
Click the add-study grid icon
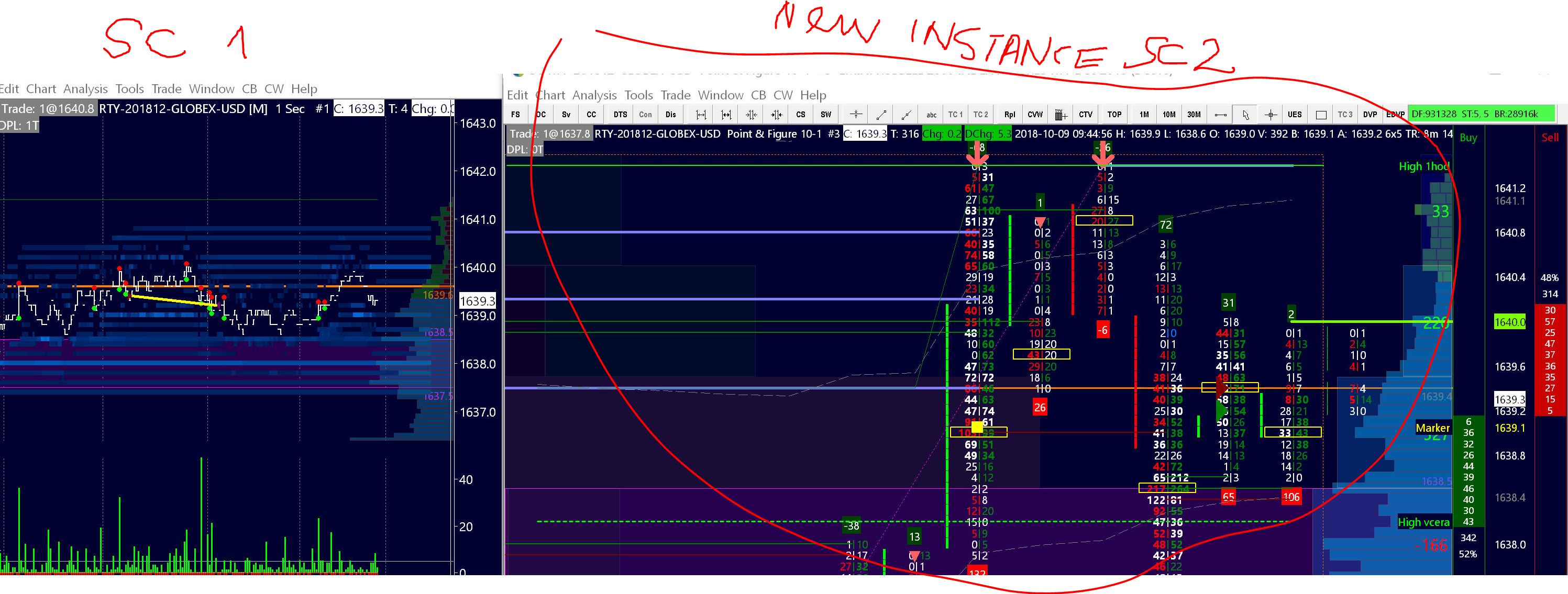pyautogui.click(x=1061, y=114)
